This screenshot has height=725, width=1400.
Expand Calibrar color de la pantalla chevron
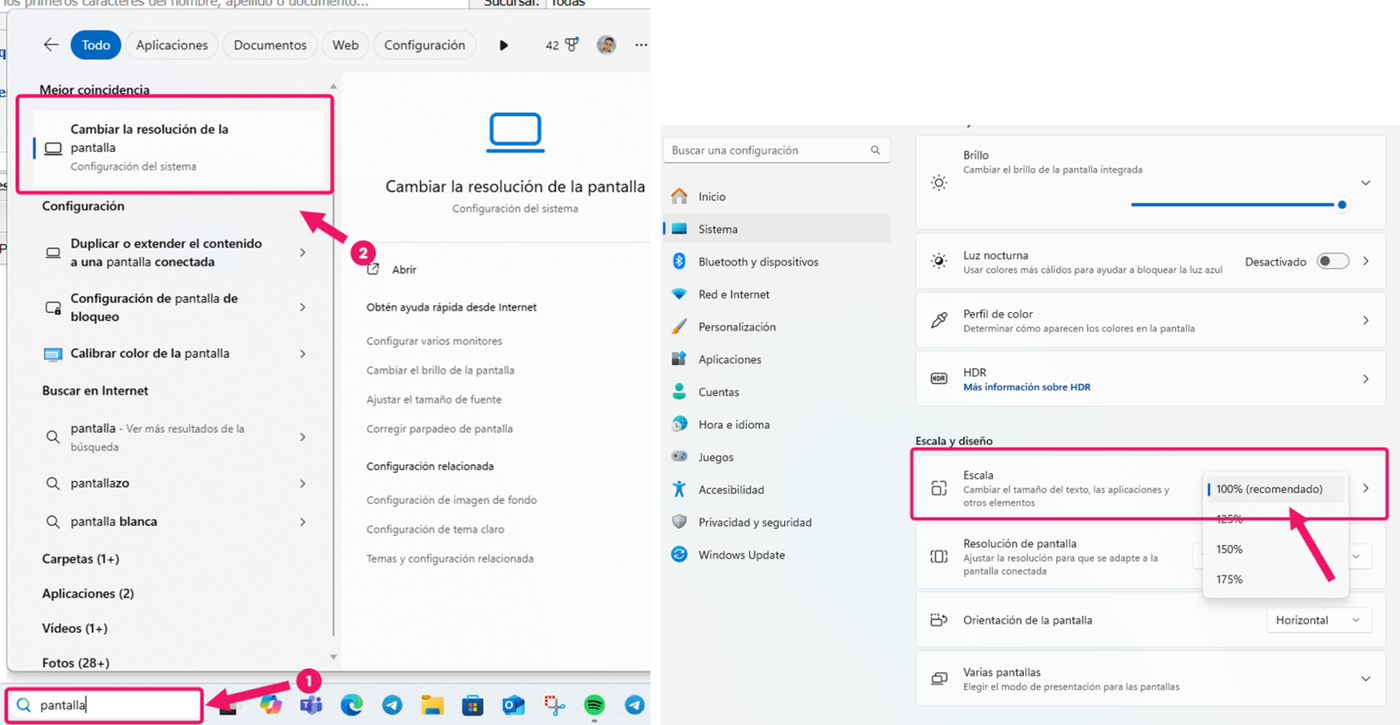(x=302, y=353)
